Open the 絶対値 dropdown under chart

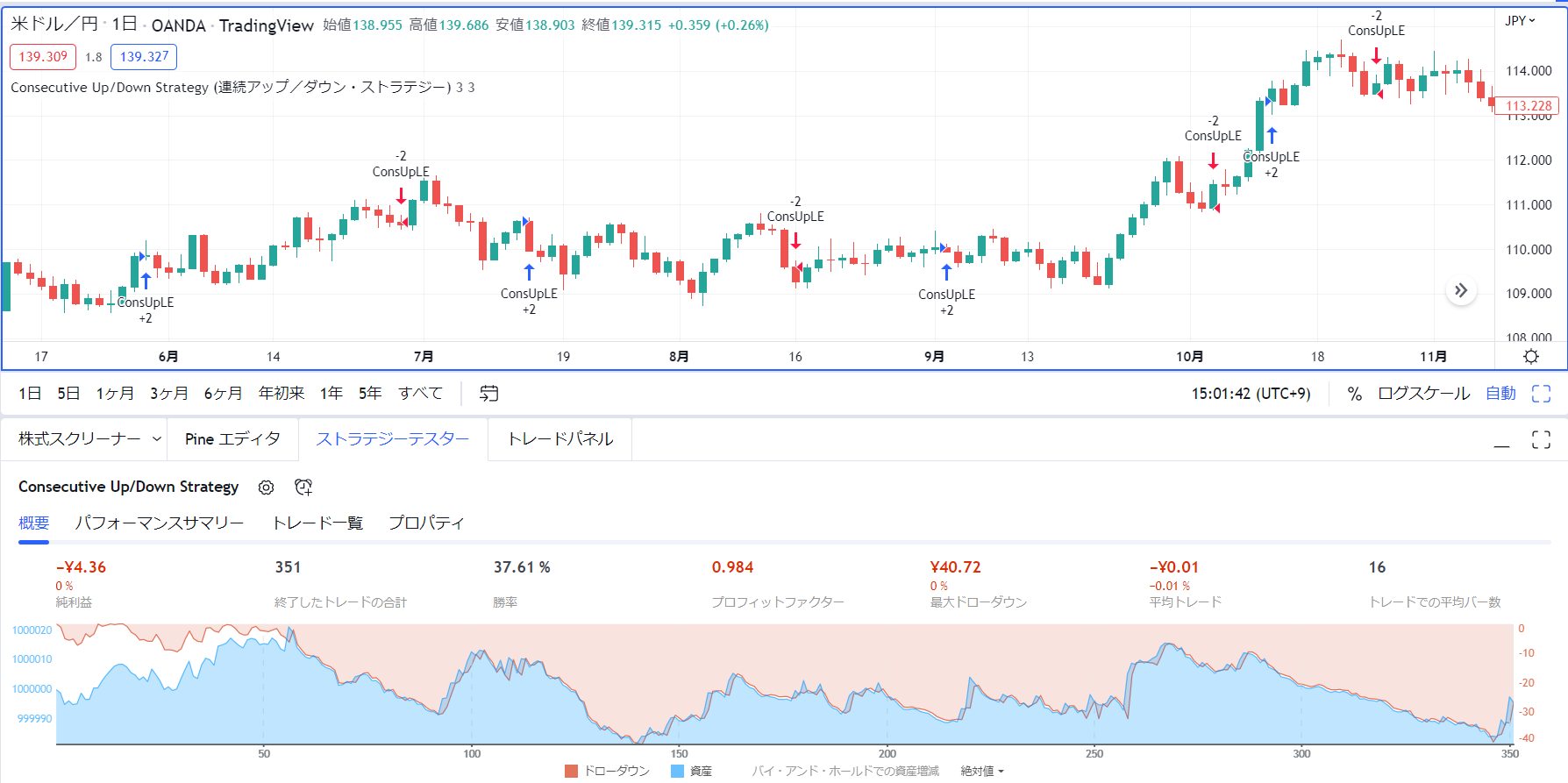981,771
